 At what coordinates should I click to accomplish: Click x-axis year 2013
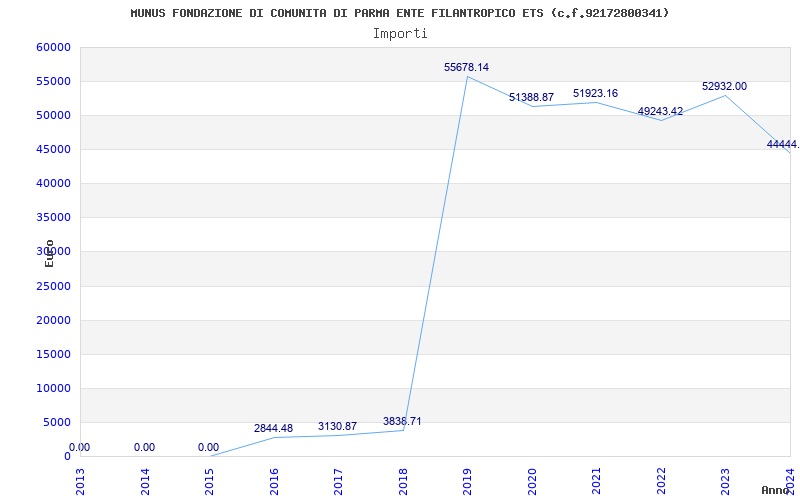pos(81,481)
